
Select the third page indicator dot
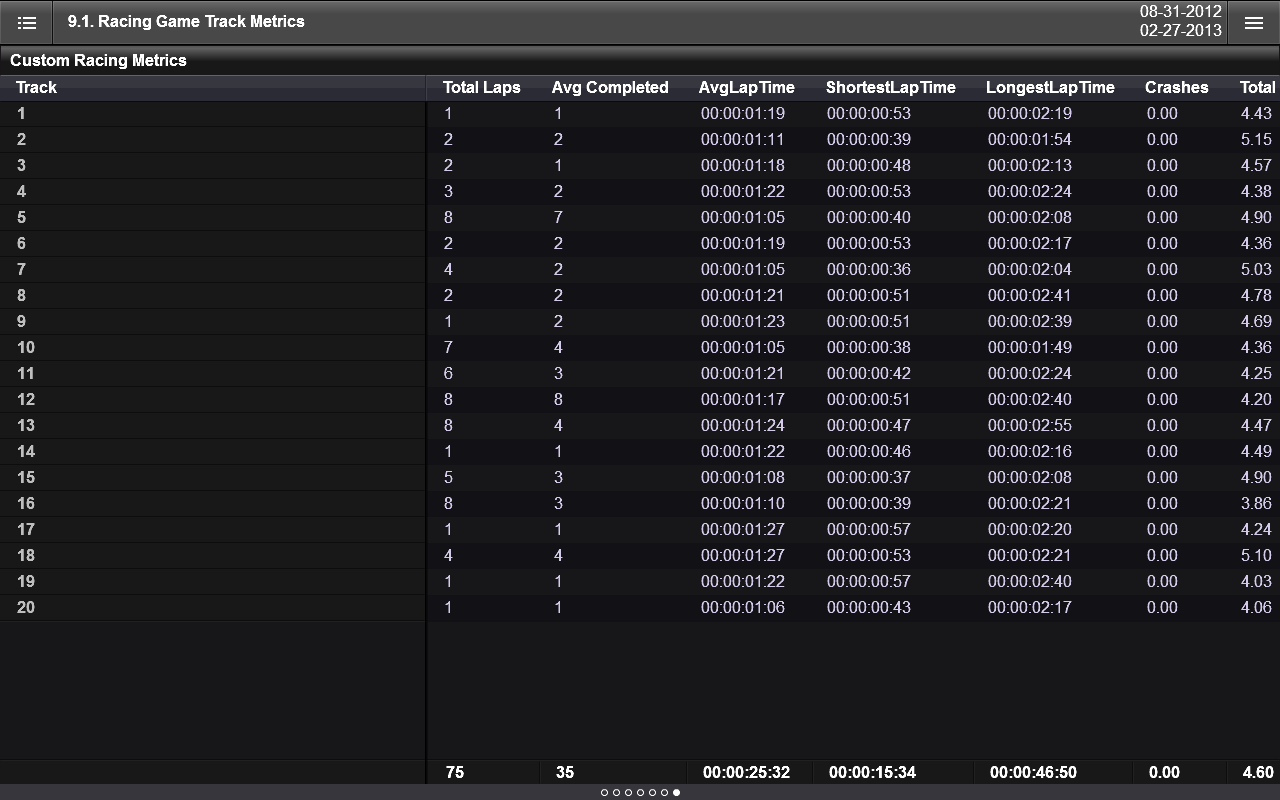(628, 792)
